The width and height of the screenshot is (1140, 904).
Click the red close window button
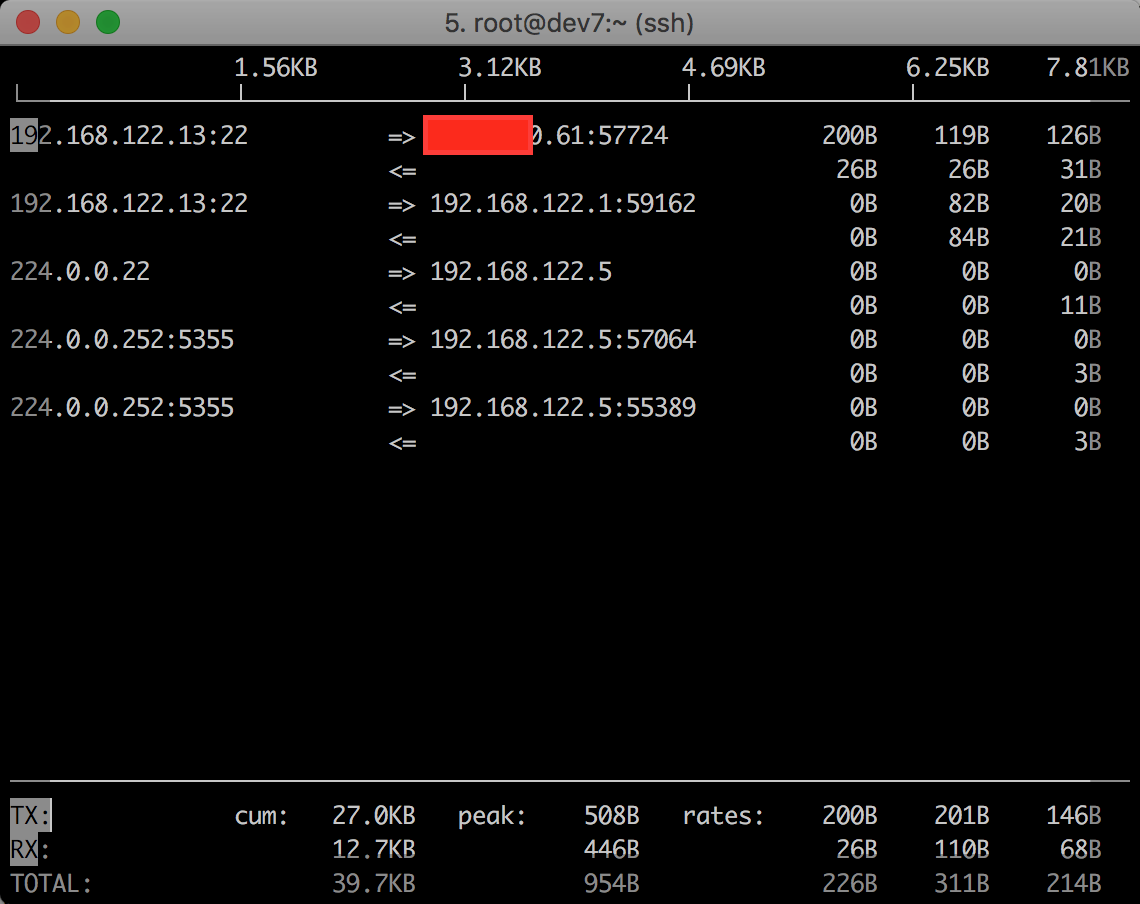28,21
